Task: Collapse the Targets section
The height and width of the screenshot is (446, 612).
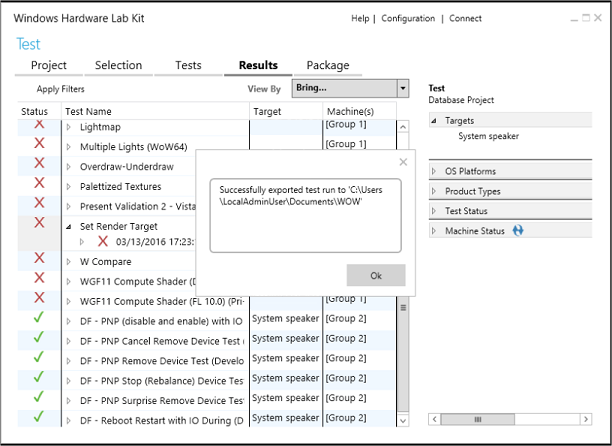Action: pyautogui.click(x=434, y=121)
